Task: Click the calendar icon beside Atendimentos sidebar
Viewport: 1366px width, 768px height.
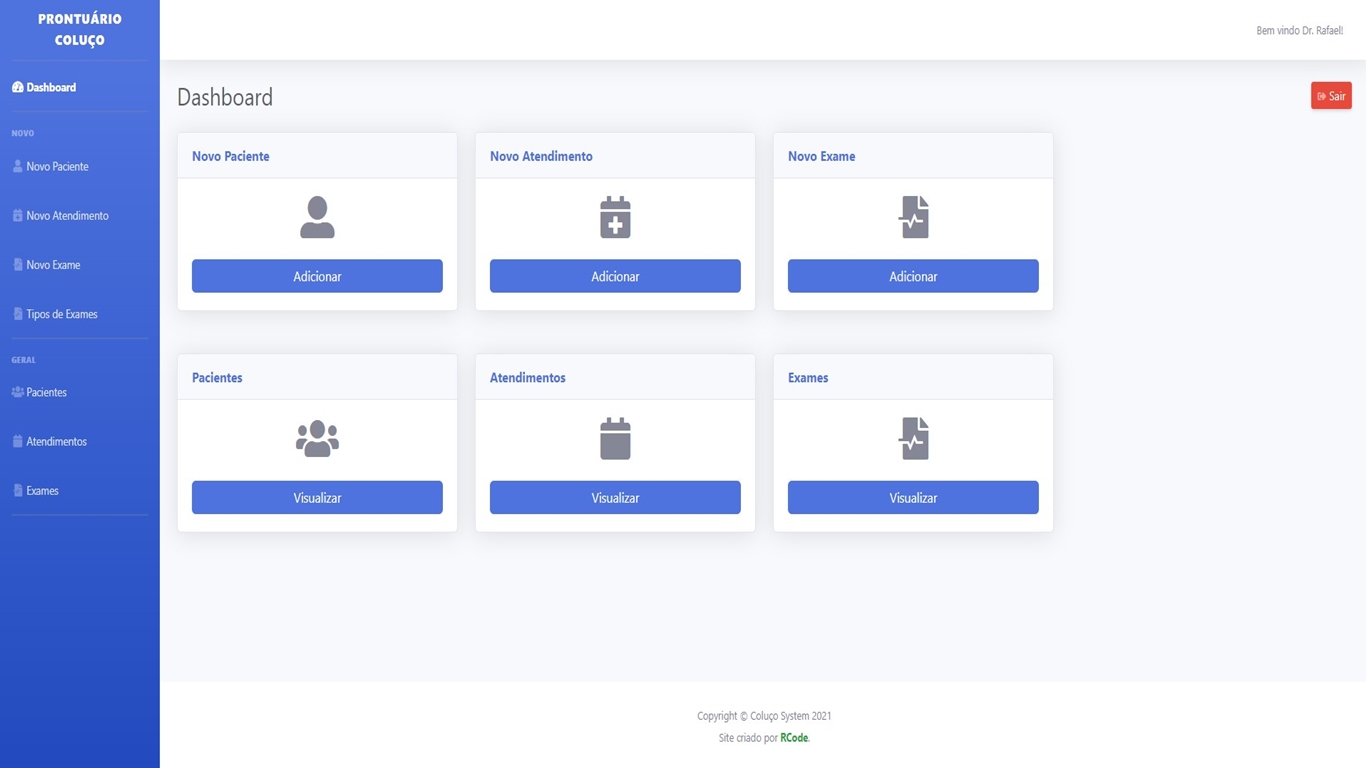Action: coord(17,441)
